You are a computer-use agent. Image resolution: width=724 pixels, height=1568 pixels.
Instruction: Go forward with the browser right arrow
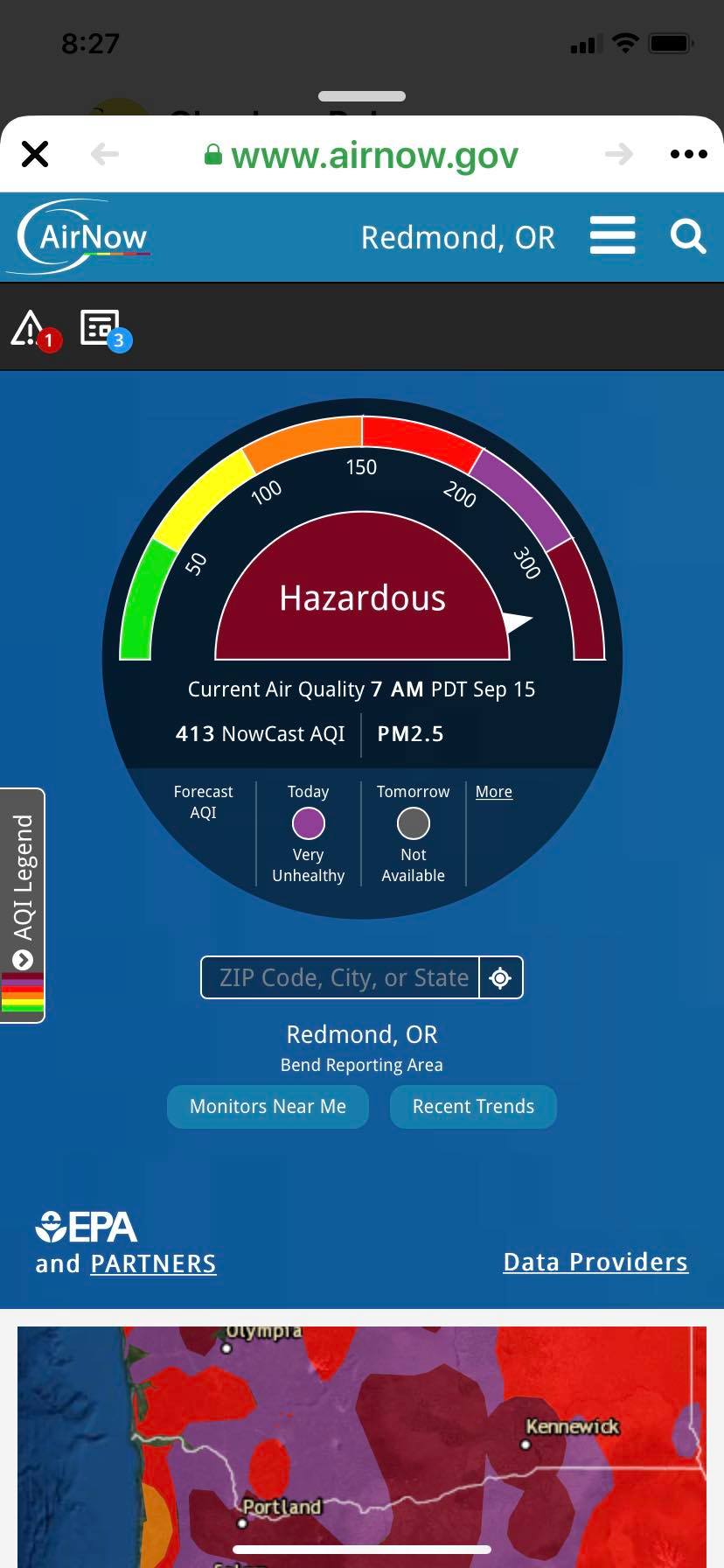619,155
